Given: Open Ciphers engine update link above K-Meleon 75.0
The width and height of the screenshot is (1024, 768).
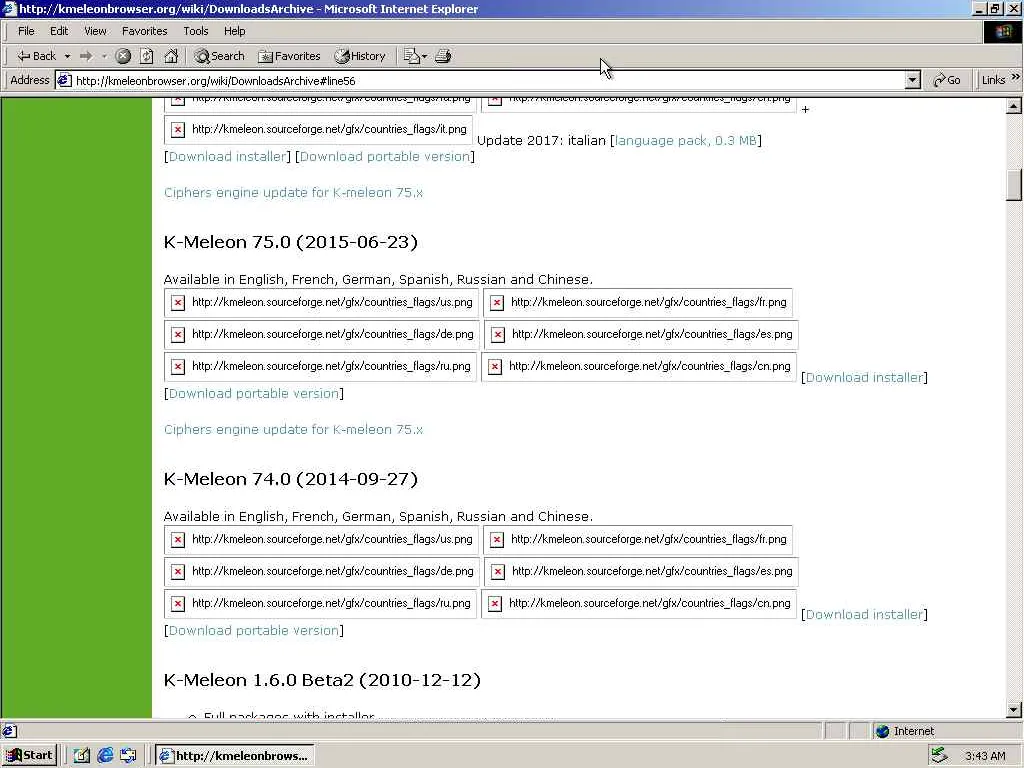Looking at the screenshot, I should [x=293, y=193].
